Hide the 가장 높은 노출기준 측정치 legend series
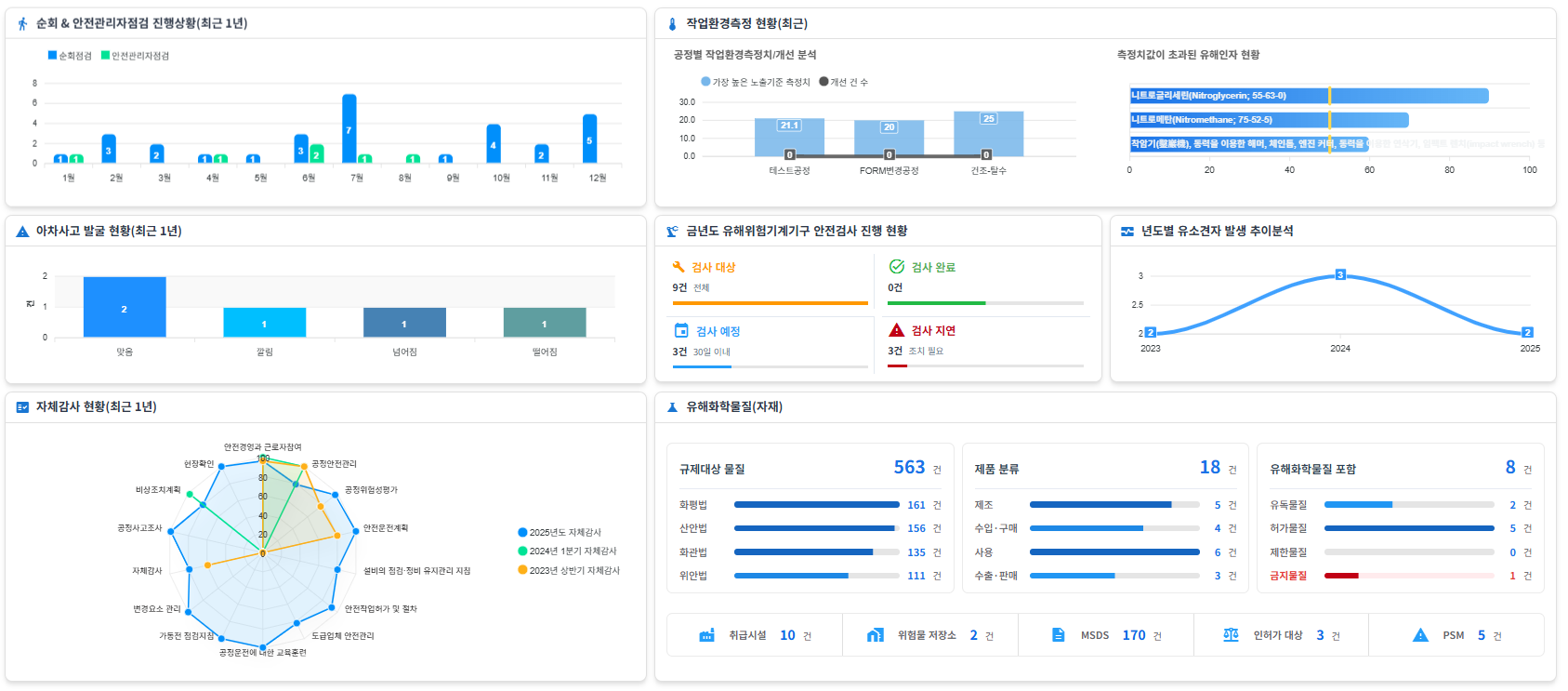This screenshot has width=1568, height=691. coord(756,82)
